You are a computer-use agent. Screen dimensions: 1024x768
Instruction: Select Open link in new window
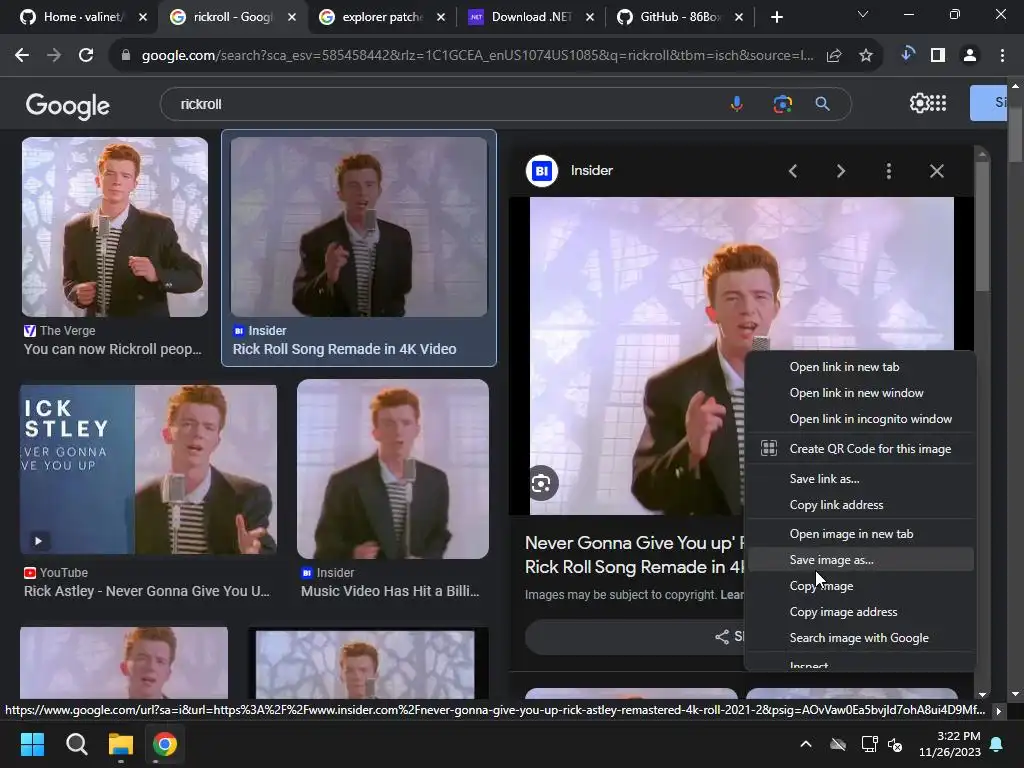pyautogui.click(x=859, y=392)
